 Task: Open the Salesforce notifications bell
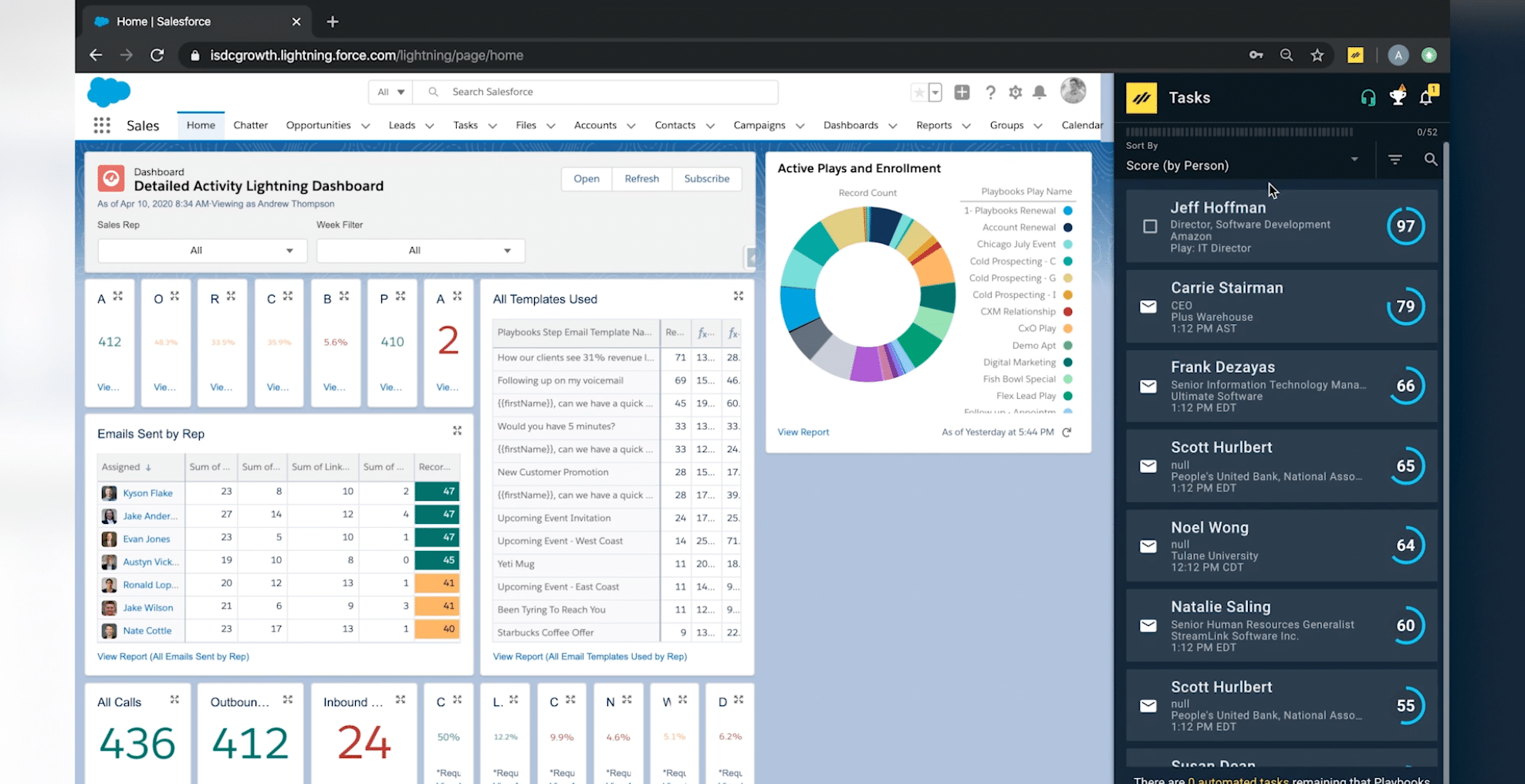point(1040,93)
